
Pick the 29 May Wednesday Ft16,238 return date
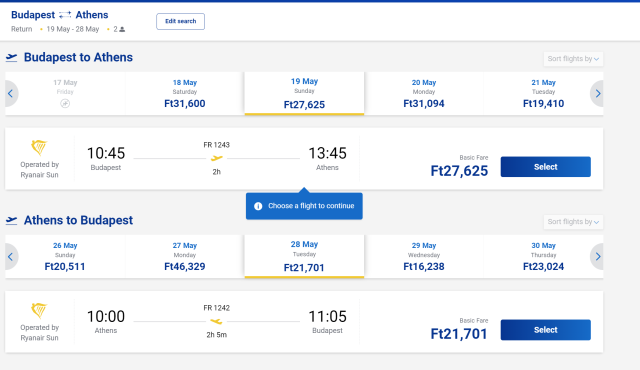424,257
